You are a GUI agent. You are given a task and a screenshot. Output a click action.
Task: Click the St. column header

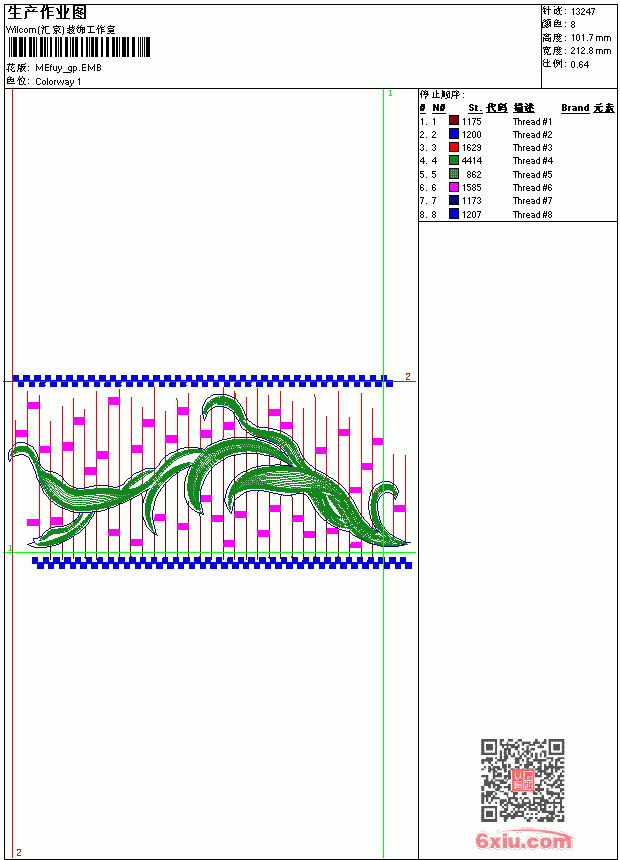475,108
